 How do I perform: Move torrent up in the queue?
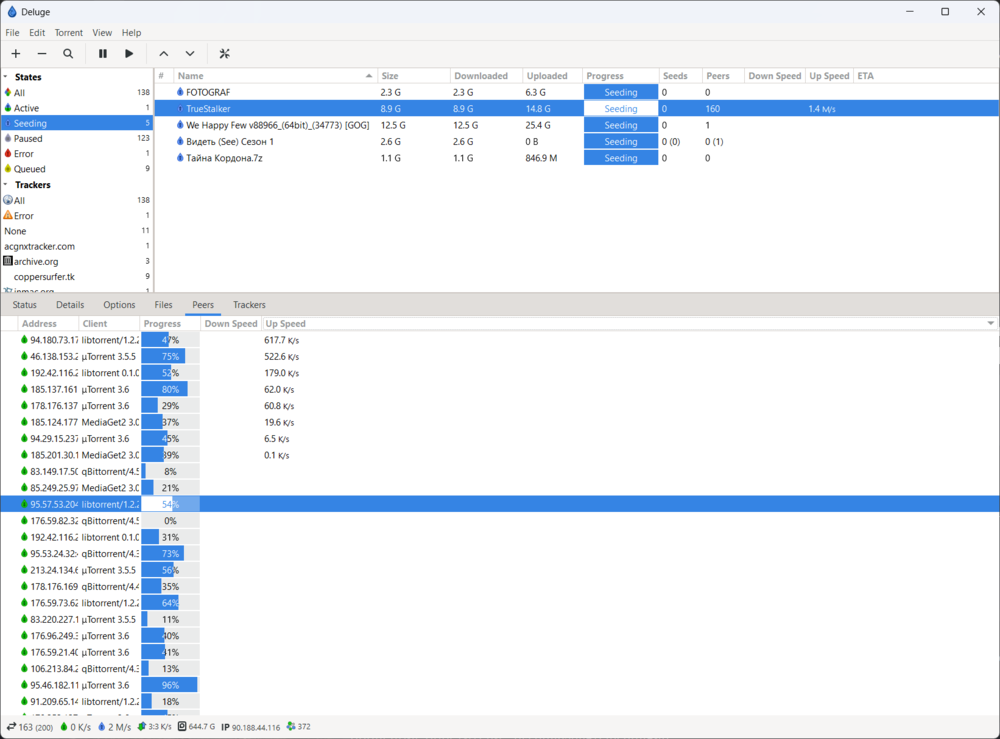point(164,54)
